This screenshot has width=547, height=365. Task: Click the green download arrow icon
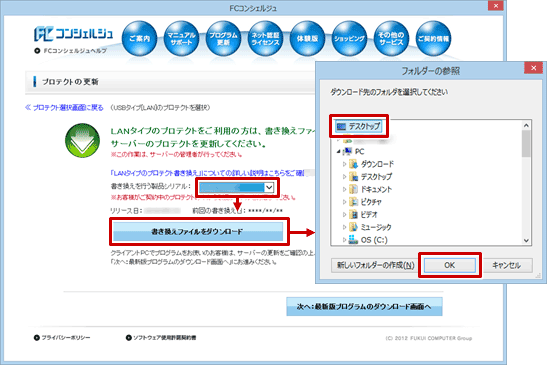(82, 140)
